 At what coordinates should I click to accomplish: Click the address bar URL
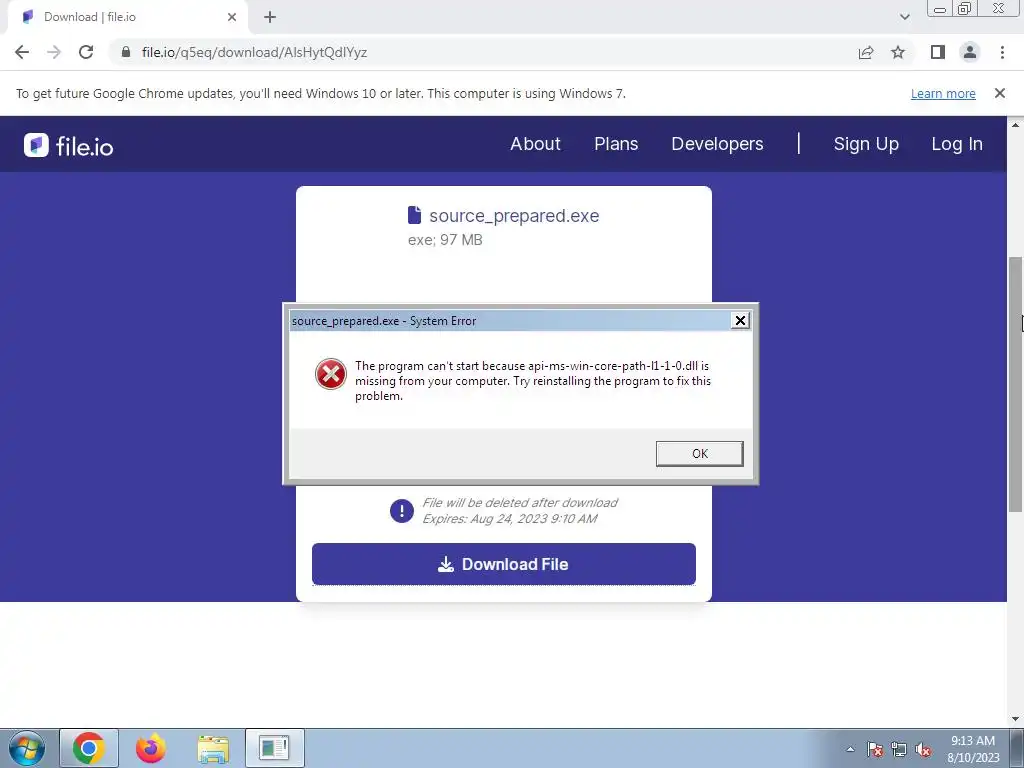point(254,52)
